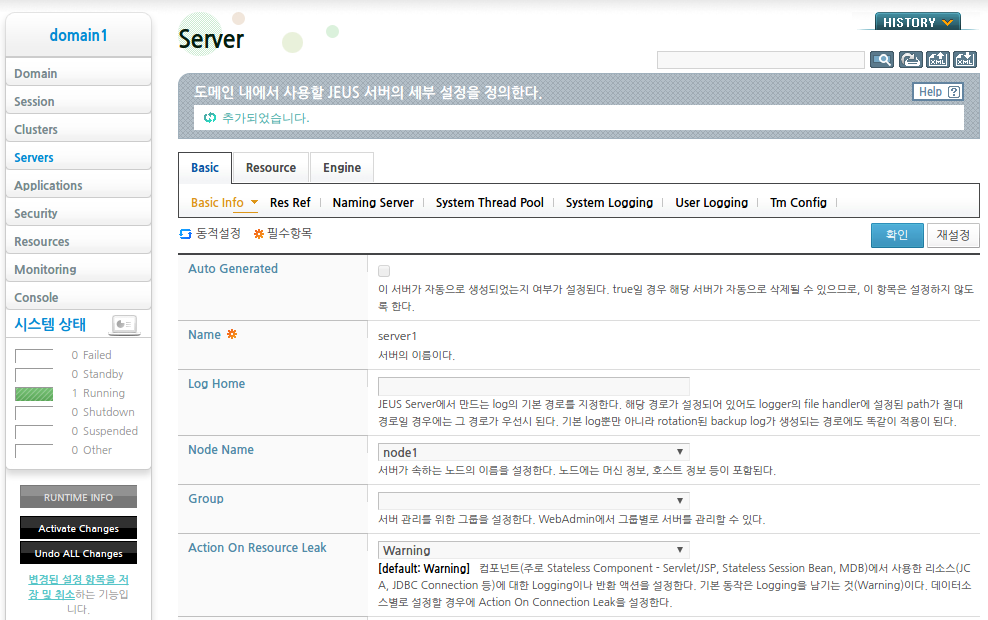Viewport: 988px width, 620px height.
Task: Click the search input field at top
Action: 761,60
